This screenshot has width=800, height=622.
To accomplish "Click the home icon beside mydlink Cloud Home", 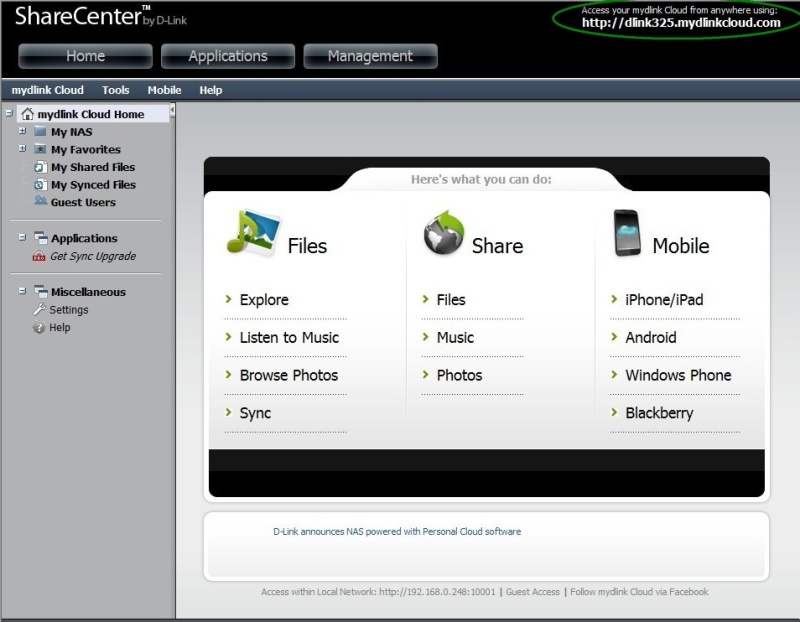I will pyautogui.click(x=28, y=114).
